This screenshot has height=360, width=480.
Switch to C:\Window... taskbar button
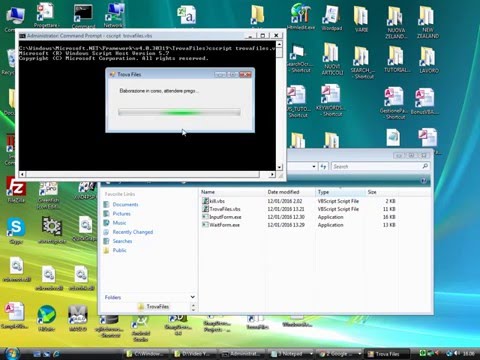[x=146, y=354]
